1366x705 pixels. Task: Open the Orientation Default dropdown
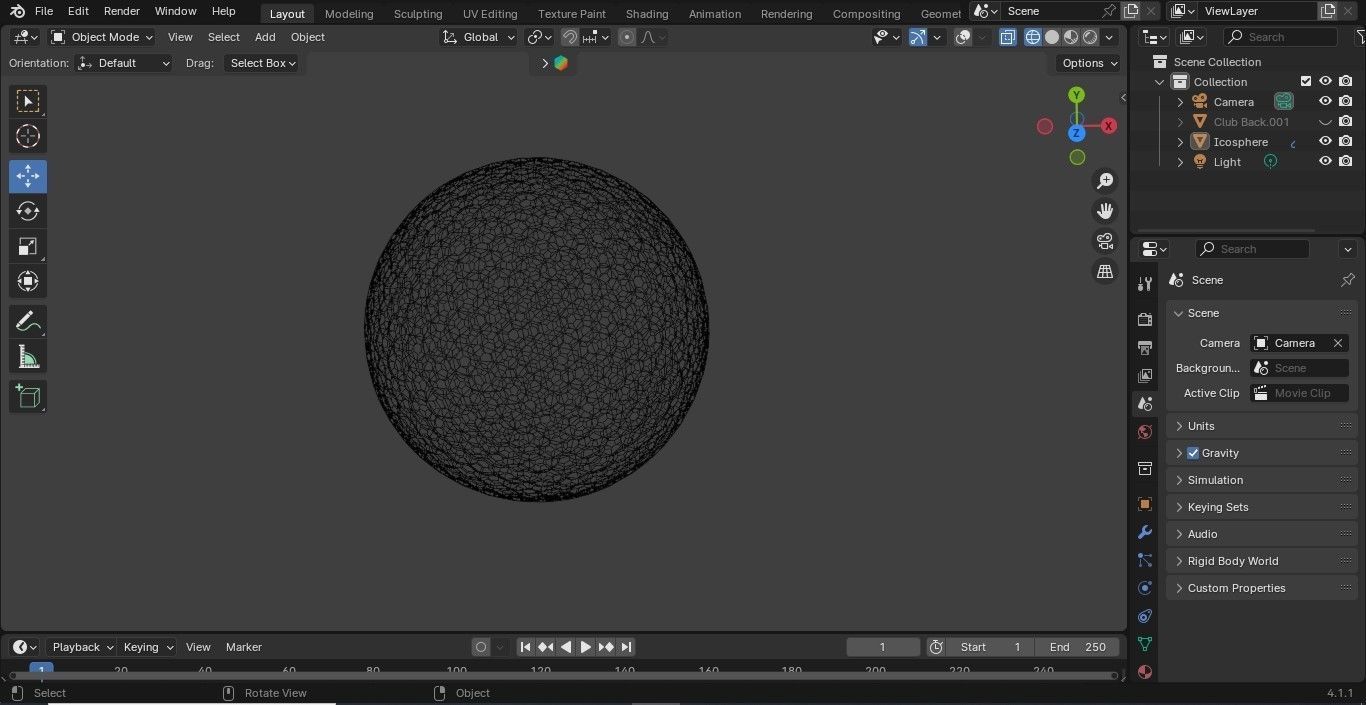[x=124, y=63]
